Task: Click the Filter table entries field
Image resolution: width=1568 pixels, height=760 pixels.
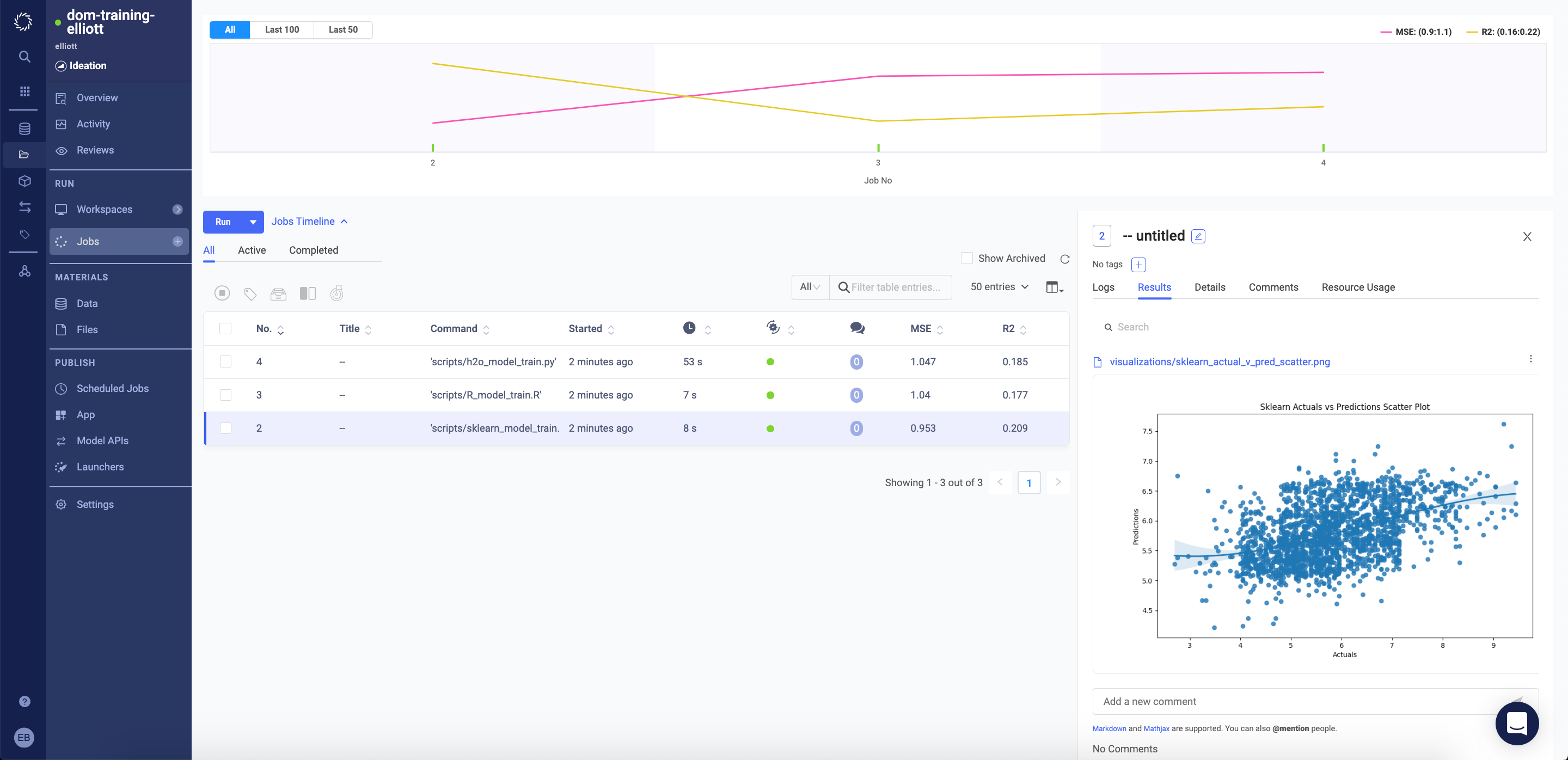Action: 896,287
